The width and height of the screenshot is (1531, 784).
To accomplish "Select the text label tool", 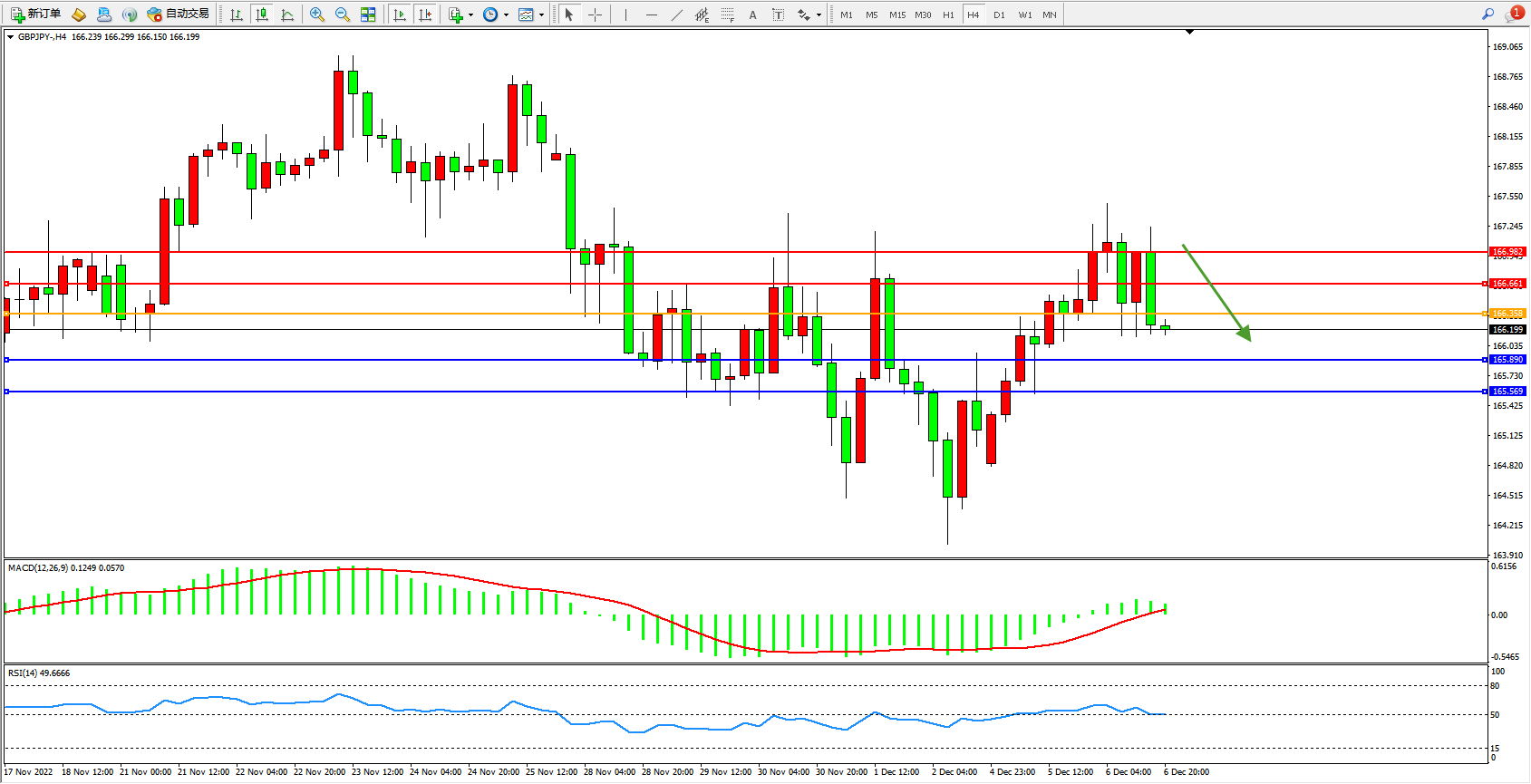I will click(778, 15).
